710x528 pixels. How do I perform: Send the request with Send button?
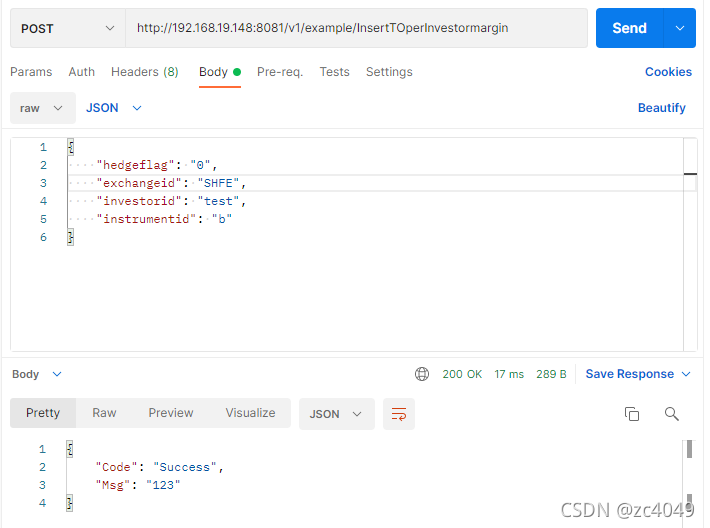pos(629,28)
